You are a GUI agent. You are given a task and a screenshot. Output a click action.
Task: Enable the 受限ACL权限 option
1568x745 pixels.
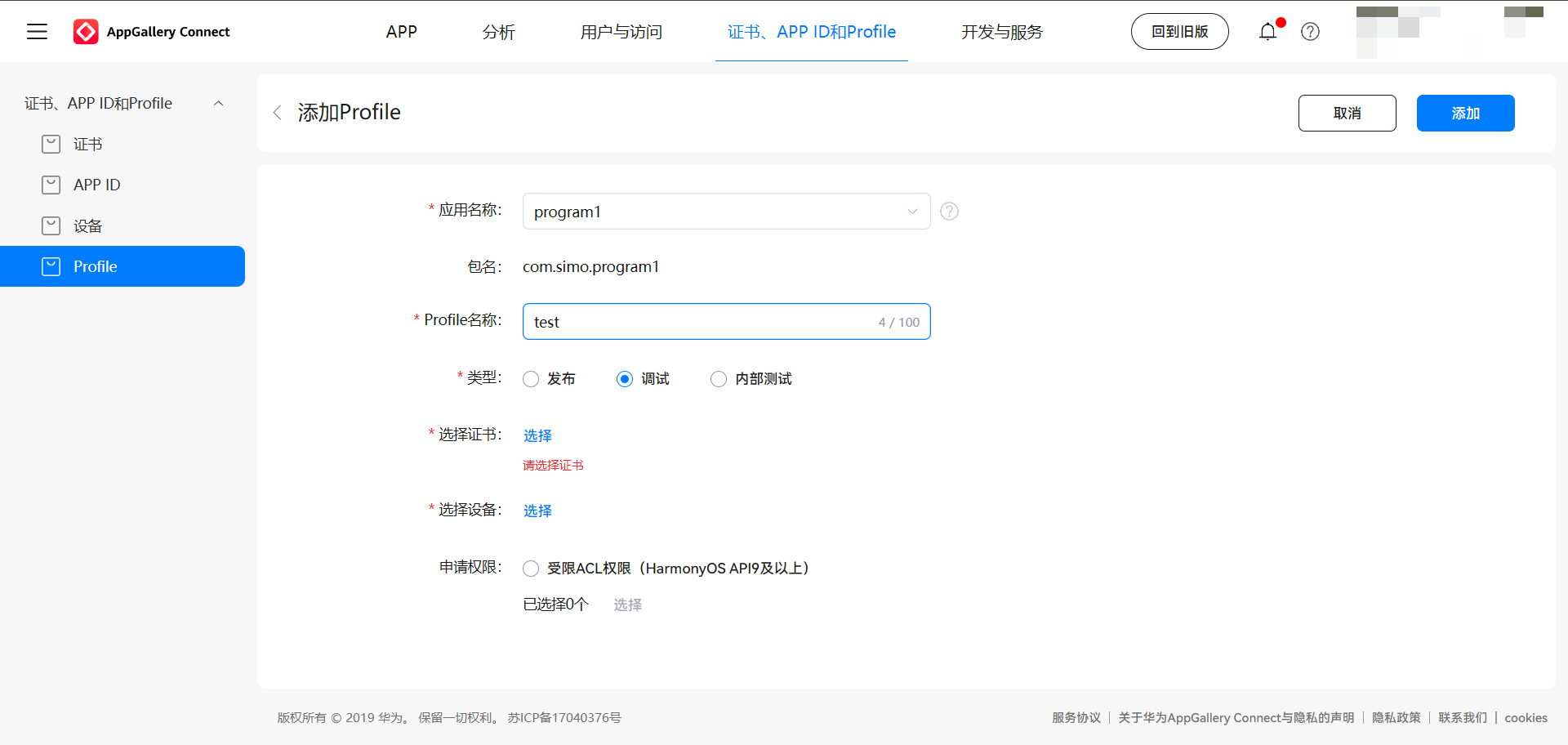(531, 569)
